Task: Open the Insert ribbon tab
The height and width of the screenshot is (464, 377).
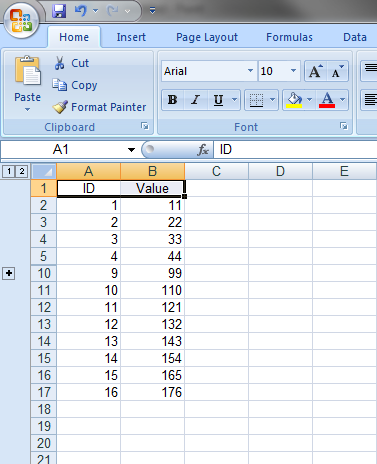Action: (x=131, y=37)
